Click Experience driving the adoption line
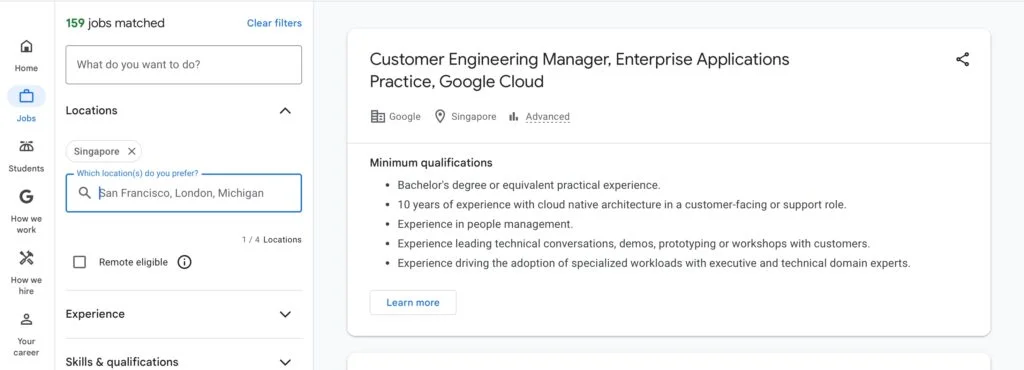Screen dimensions: 1024x370 coord(654,263)
